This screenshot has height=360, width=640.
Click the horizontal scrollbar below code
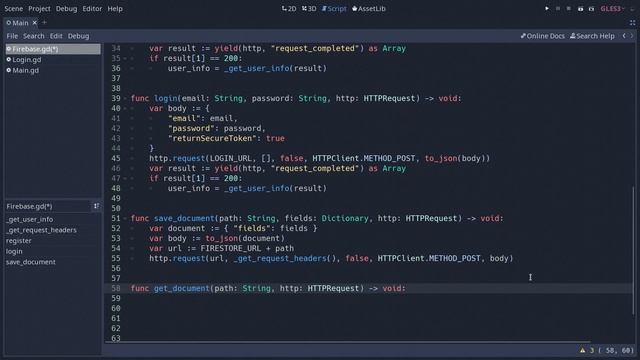(347, 342)
